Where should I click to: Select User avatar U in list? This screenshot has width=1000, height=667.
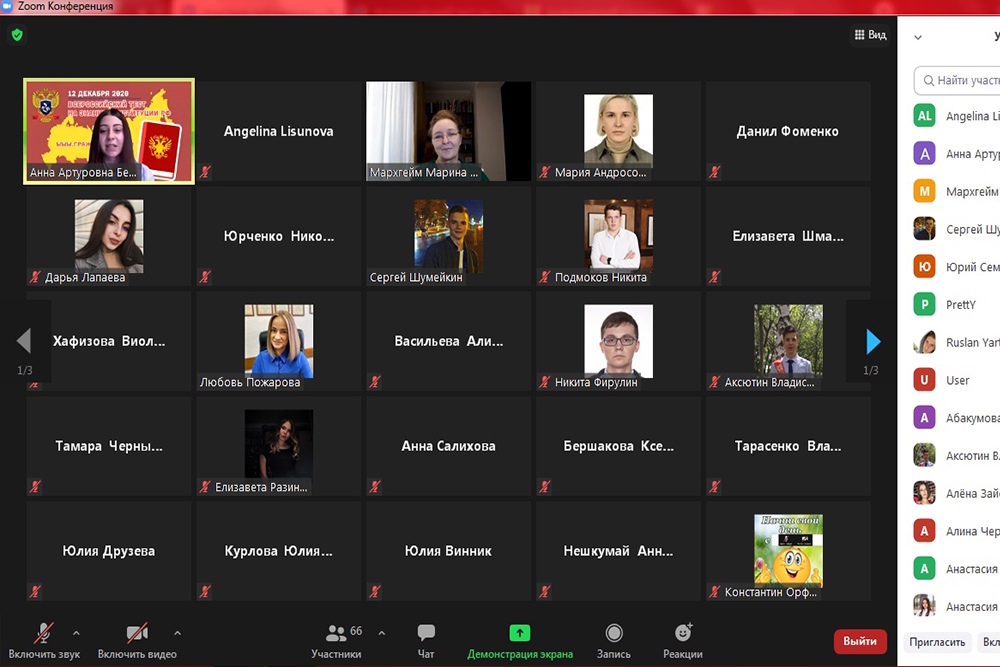(x=925, y=380)
